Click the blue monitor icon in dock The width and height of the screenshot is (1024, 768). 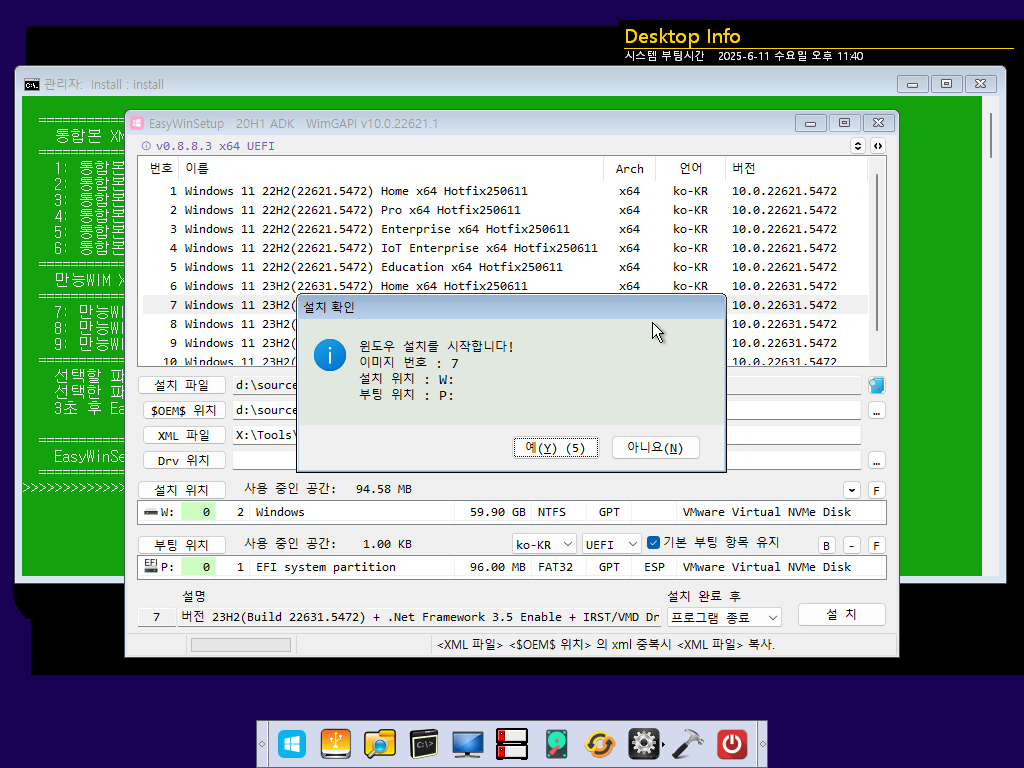tap(468, 744)
